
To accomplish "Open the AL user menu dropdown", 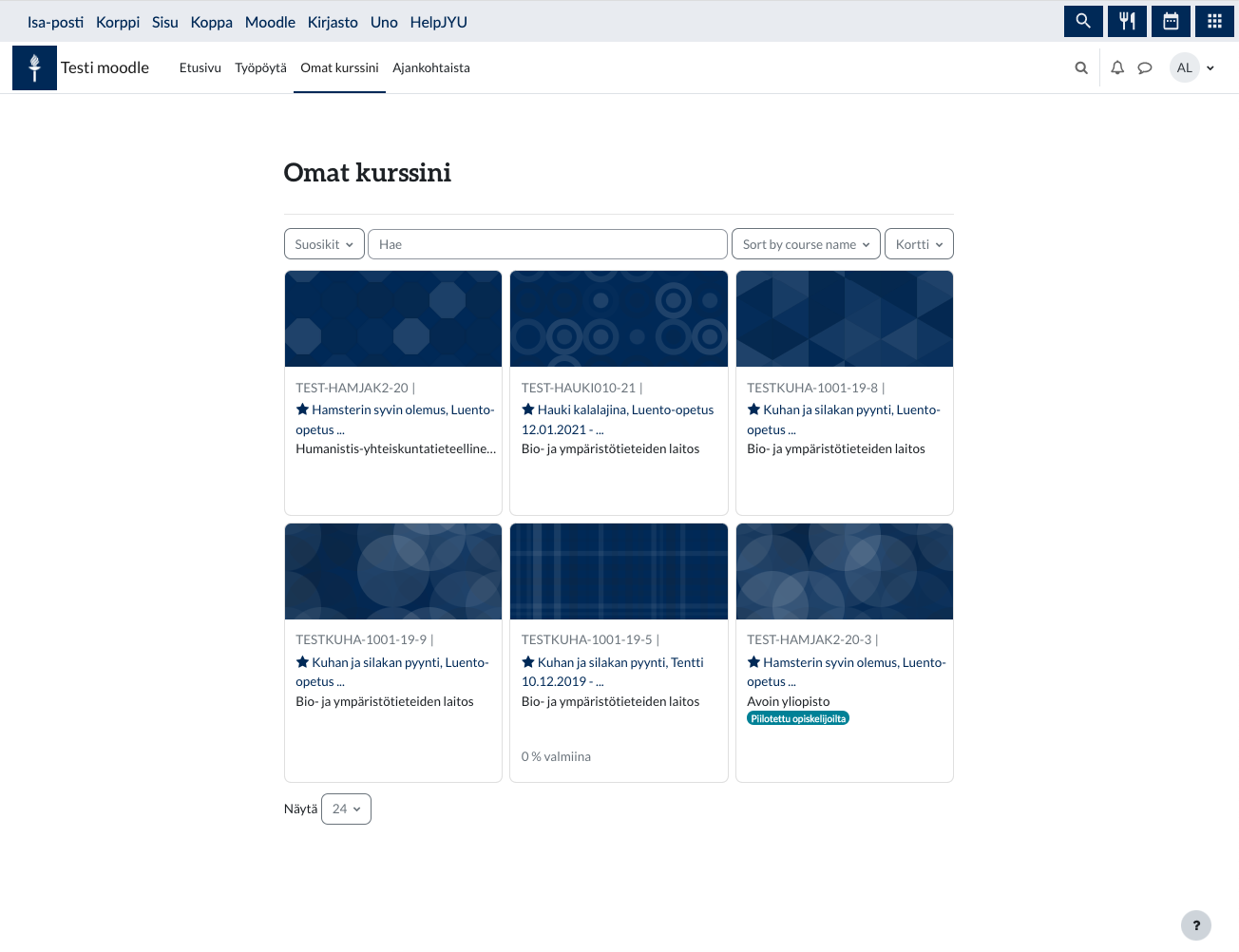I will (1193, 67).
